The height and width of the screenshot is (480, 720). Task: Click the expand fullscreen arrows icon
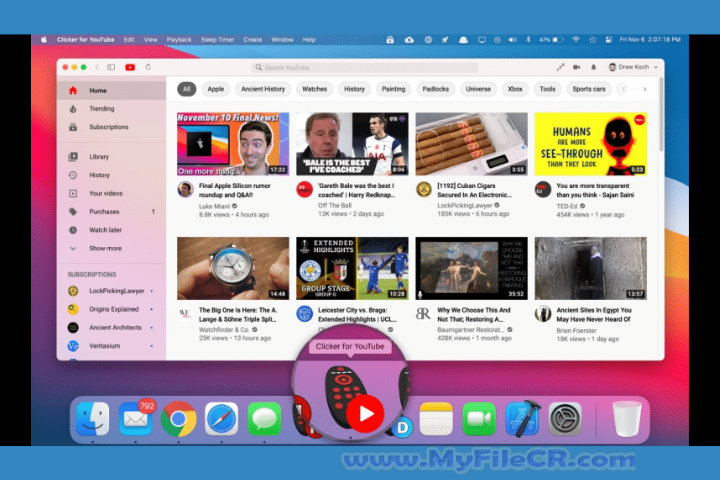click(x=560, y=67)
